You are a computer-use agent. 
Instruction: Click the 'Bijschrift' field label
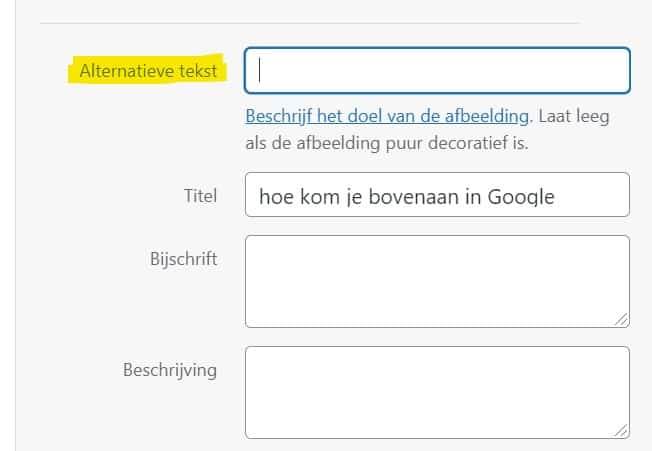click(181, 259)
